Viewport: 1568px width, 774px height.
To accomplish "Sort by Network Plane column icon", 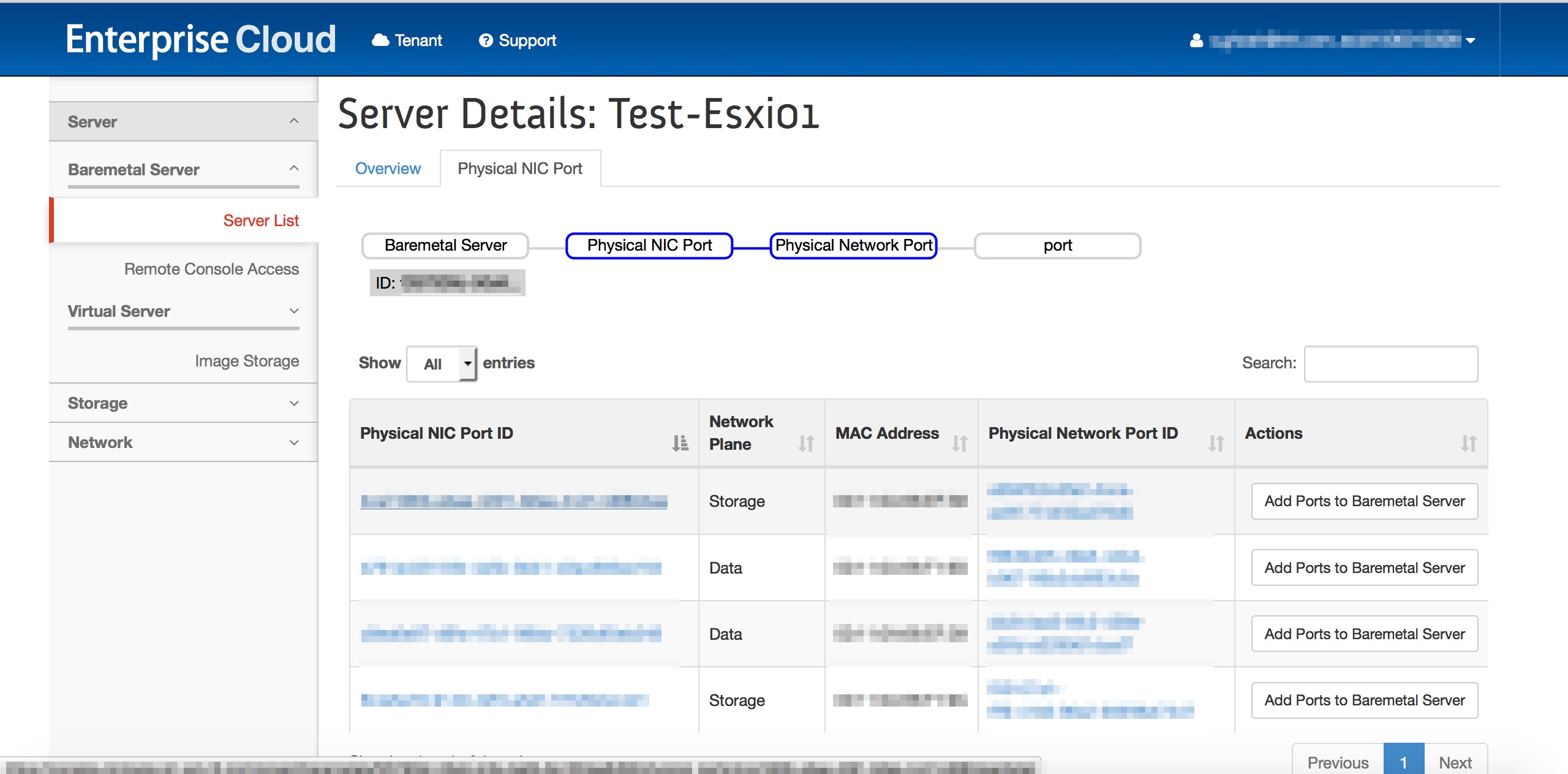I will [x=806, y=442].
